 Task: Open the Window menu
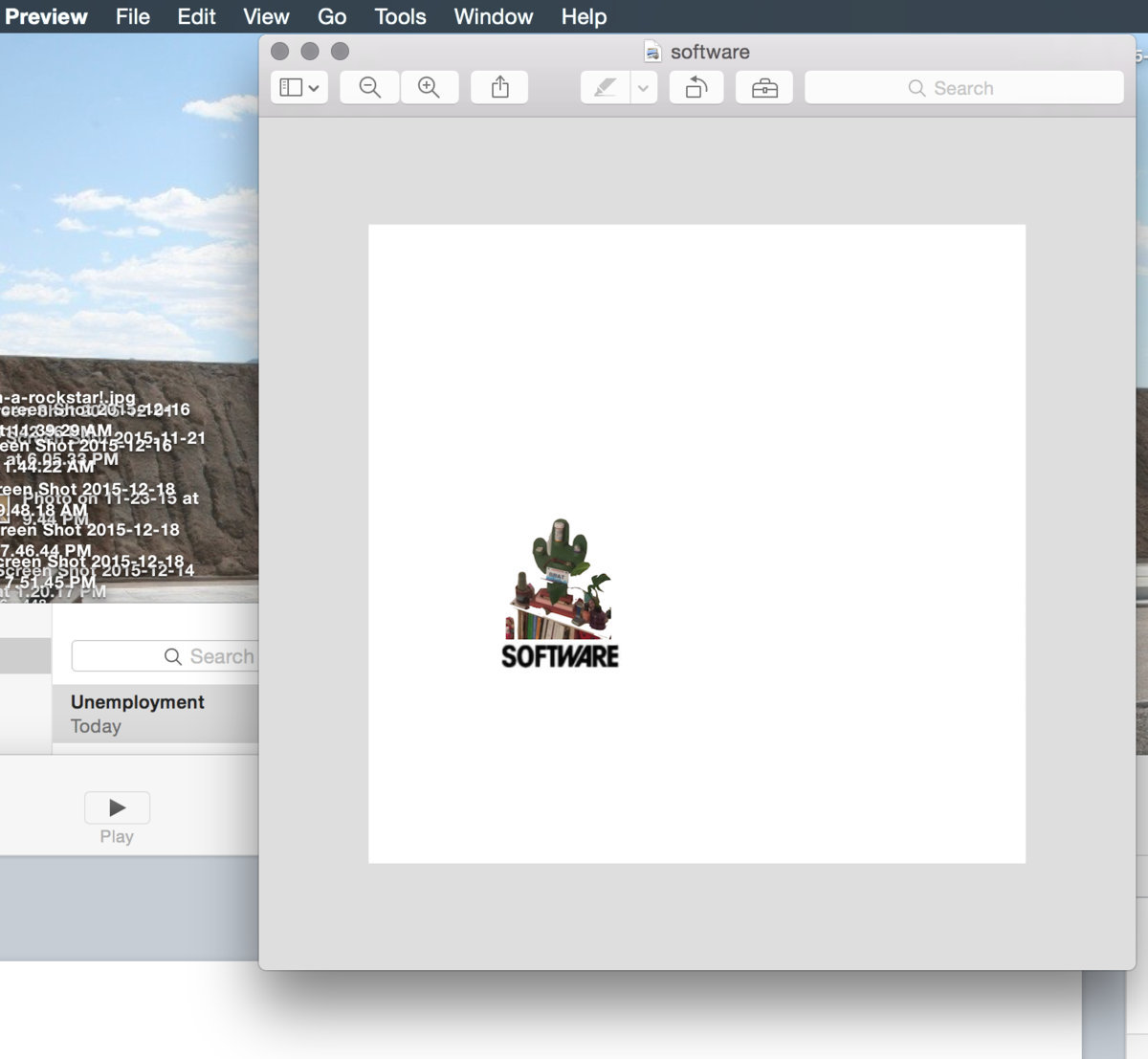493,16
